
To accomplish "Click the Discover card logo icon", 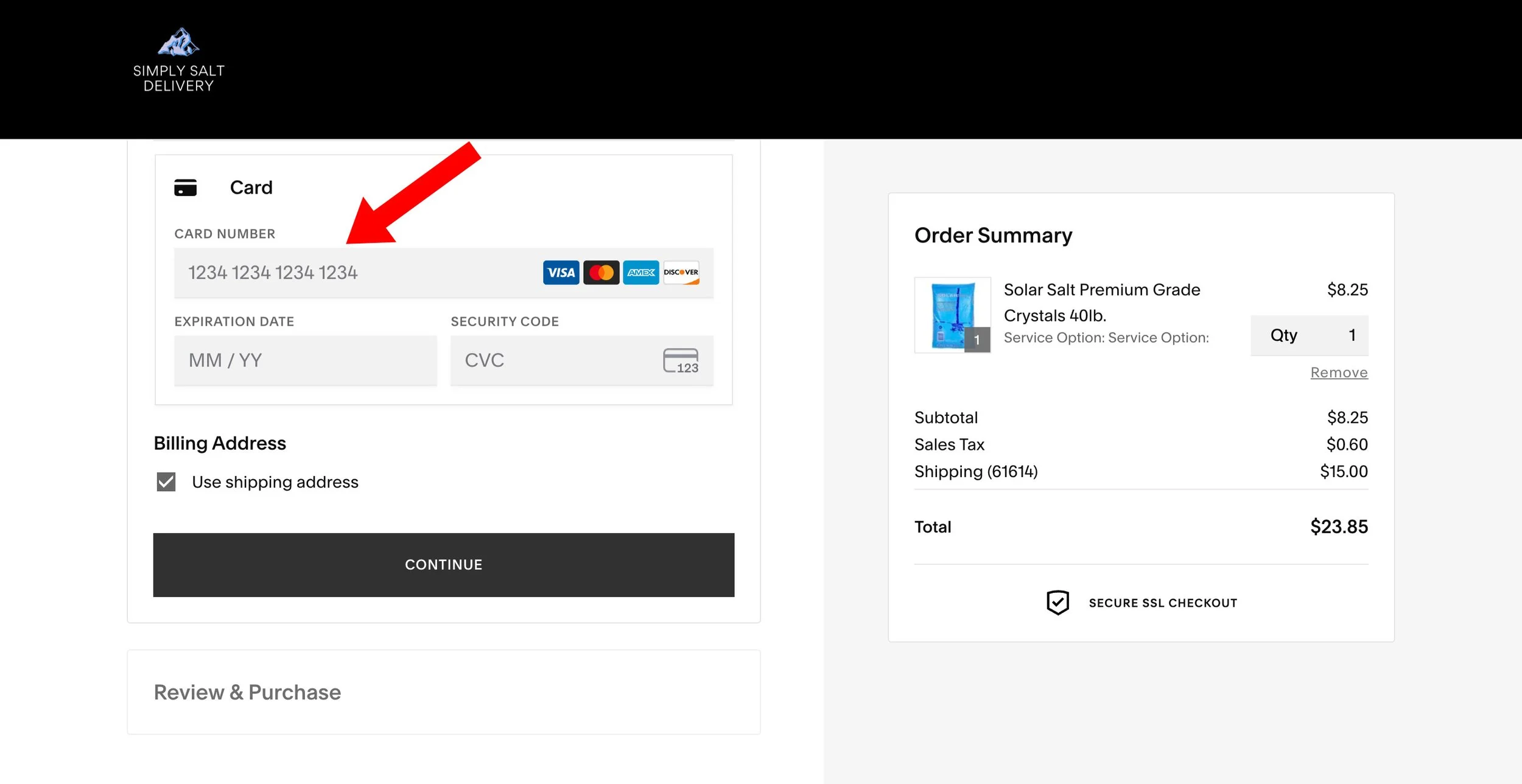I will click(x=682, y=273).
